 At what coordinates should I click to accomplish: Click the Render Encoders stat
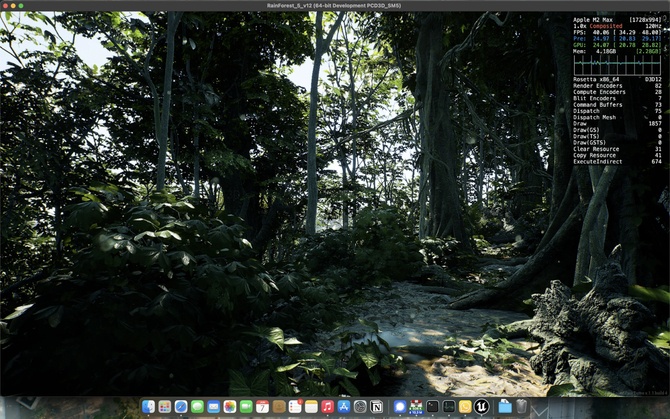[x=617, y=86]
